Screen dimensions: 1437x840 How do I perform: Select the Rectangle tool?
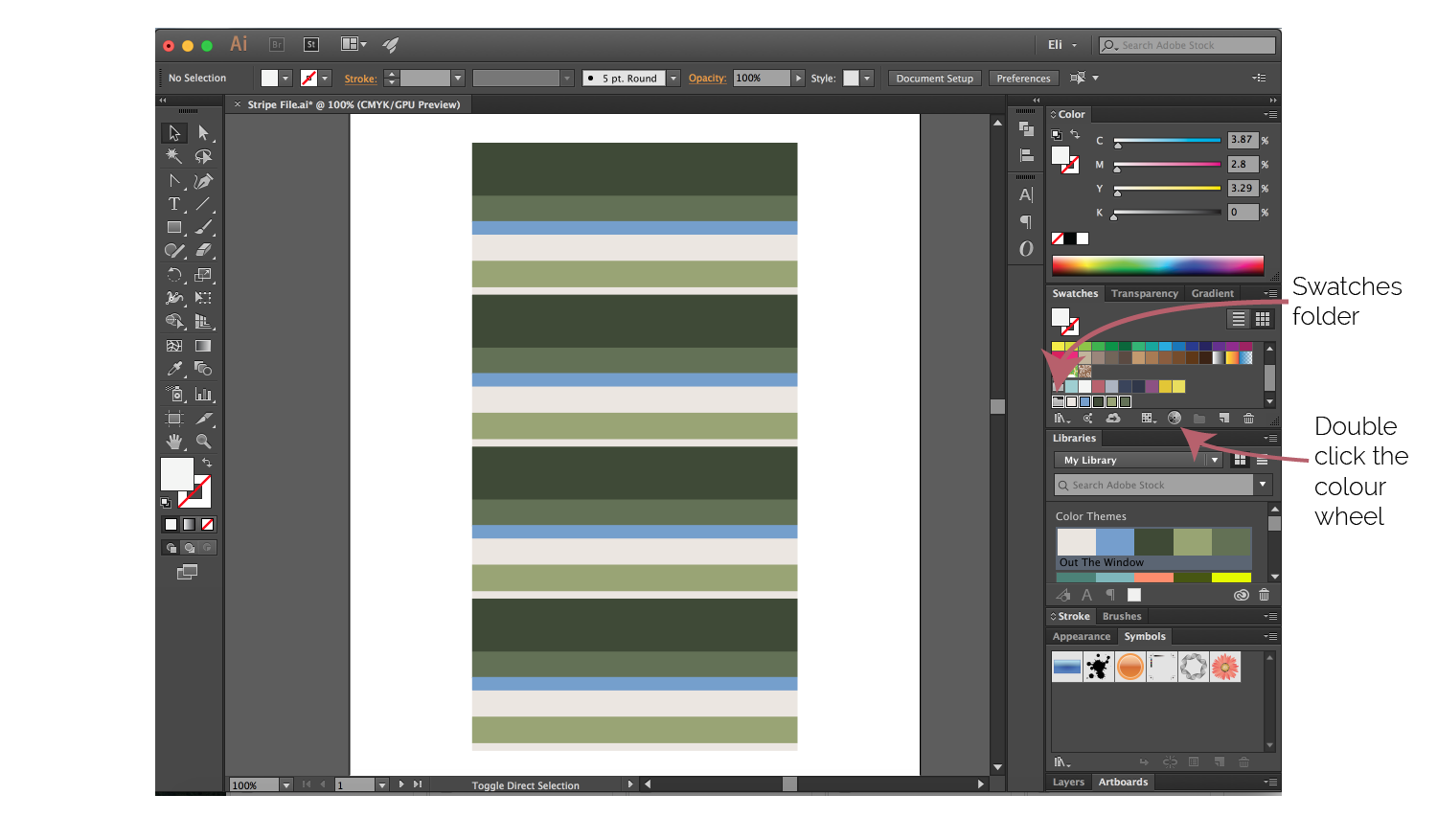click(174, 228)
